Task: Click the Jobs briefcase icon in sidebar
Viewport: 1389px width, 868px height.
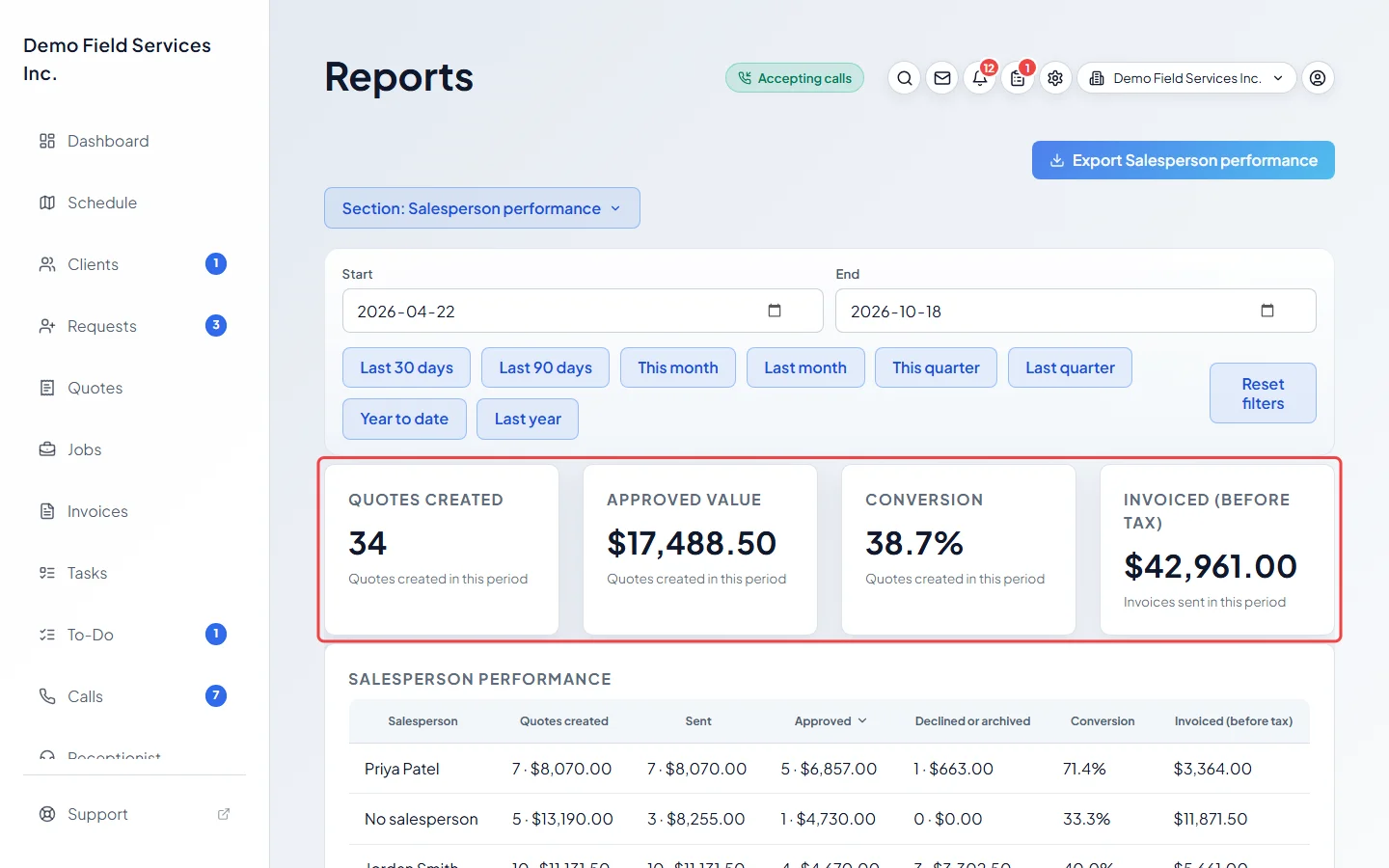Action: [x=47, y=449]
